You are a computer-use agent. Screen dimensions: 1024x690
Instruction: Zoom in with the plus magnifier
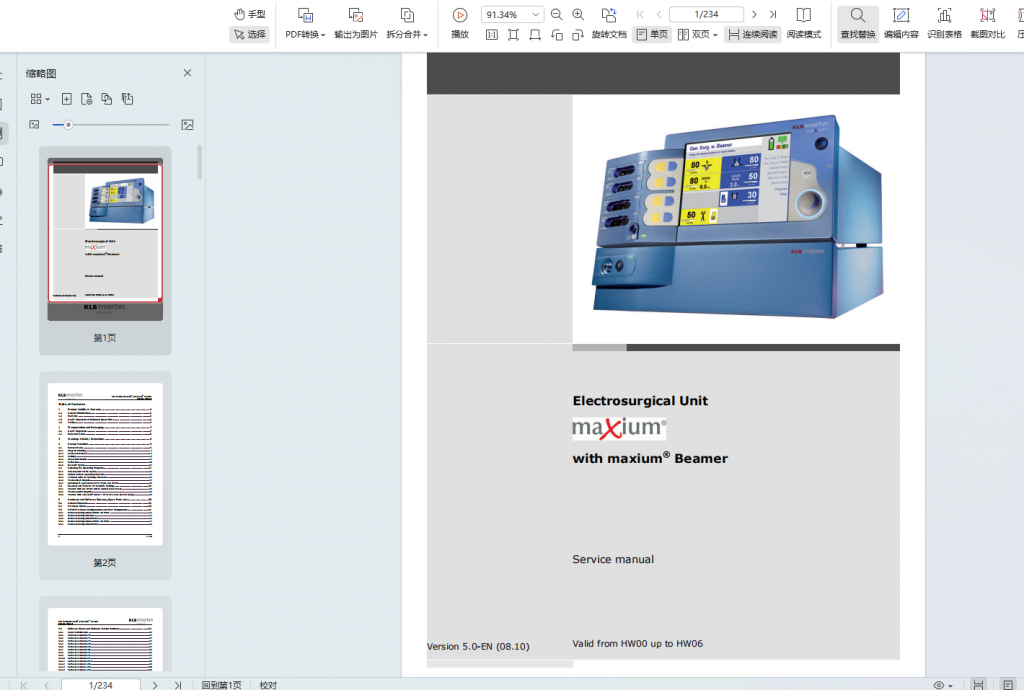[x=578, y=14]
